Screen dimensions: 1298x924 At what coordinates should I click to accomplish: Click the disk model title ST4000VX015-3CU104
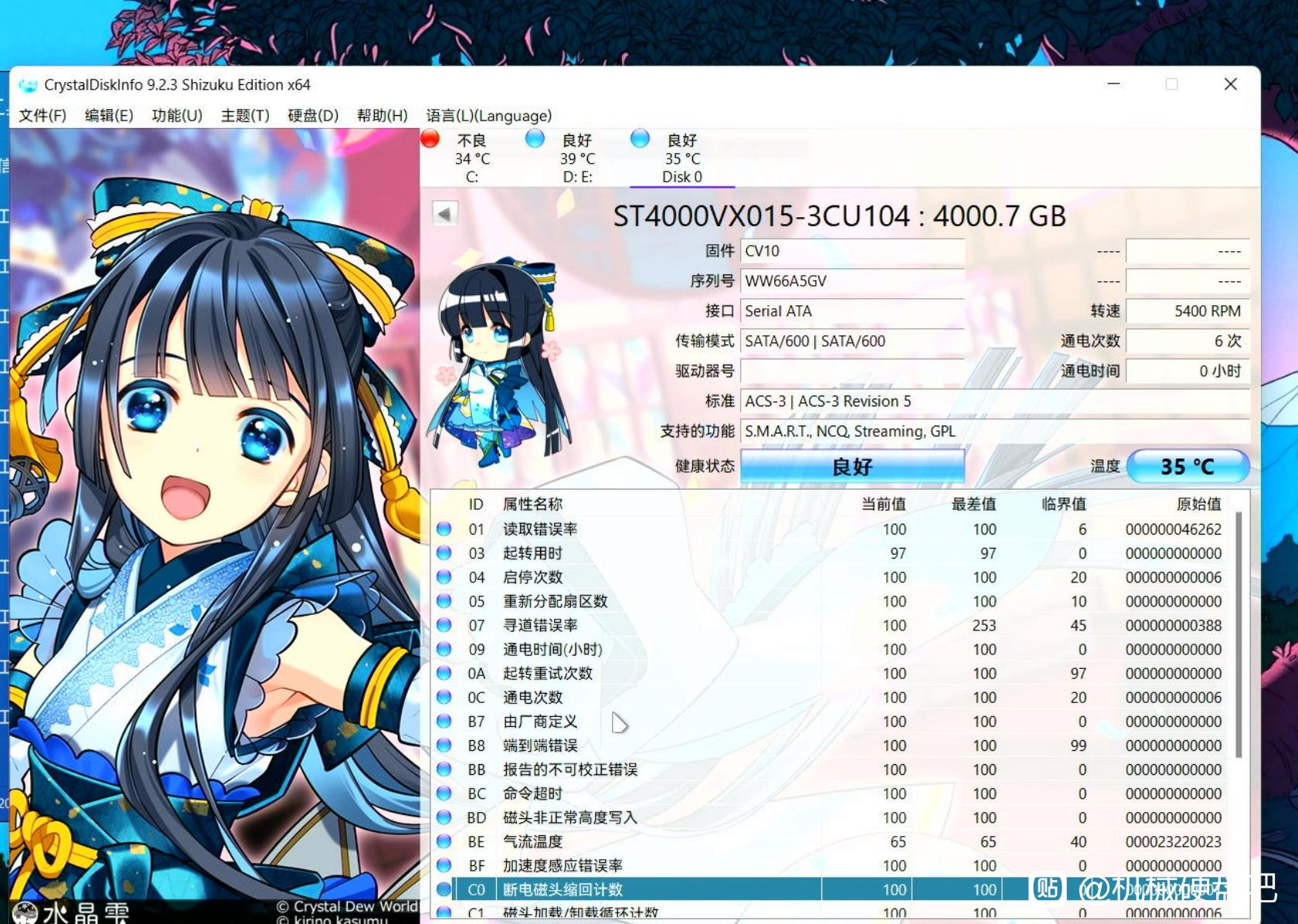[761, 216]
